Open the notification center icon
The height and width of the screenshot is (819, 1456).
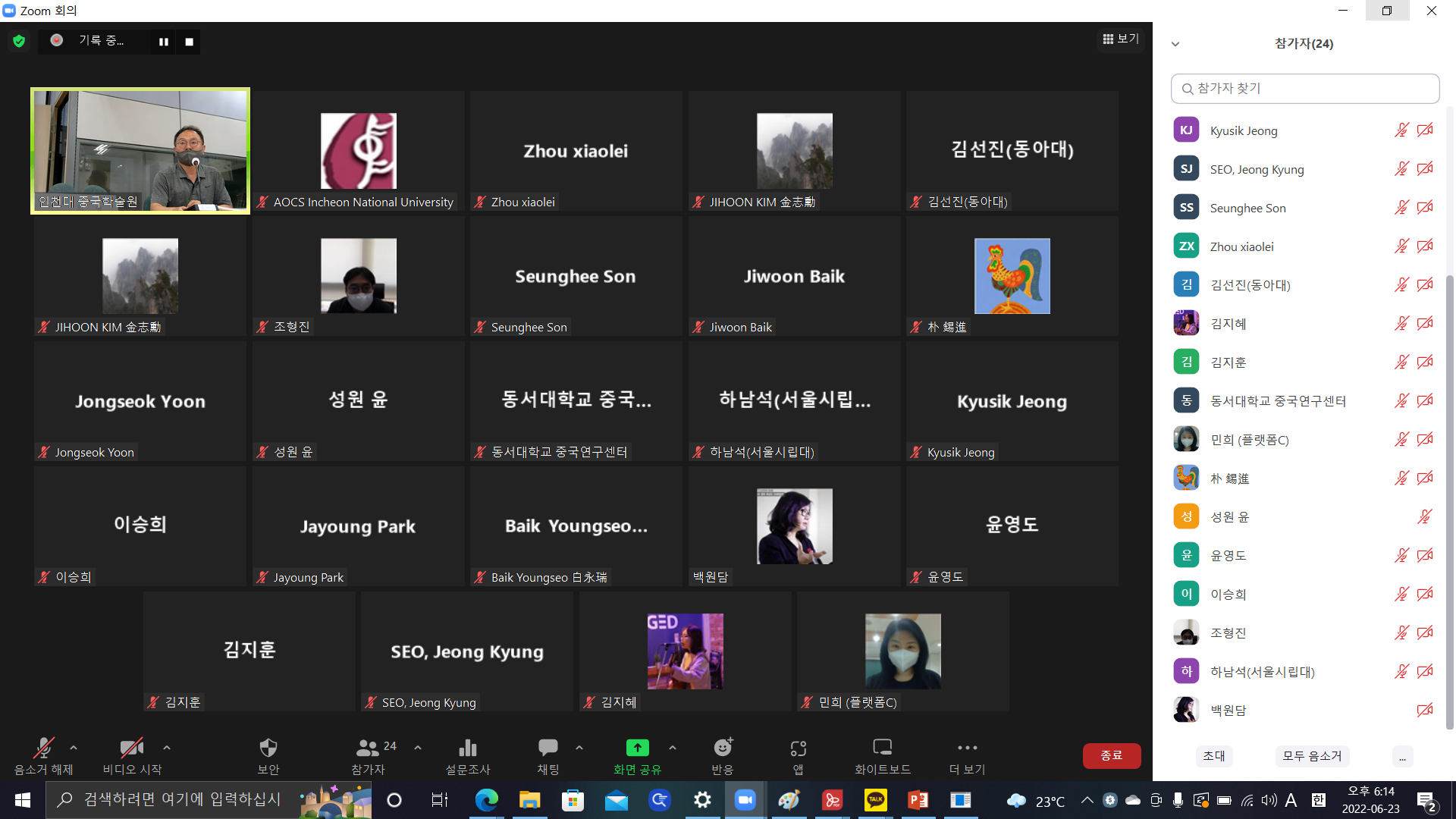(1426, 801)
